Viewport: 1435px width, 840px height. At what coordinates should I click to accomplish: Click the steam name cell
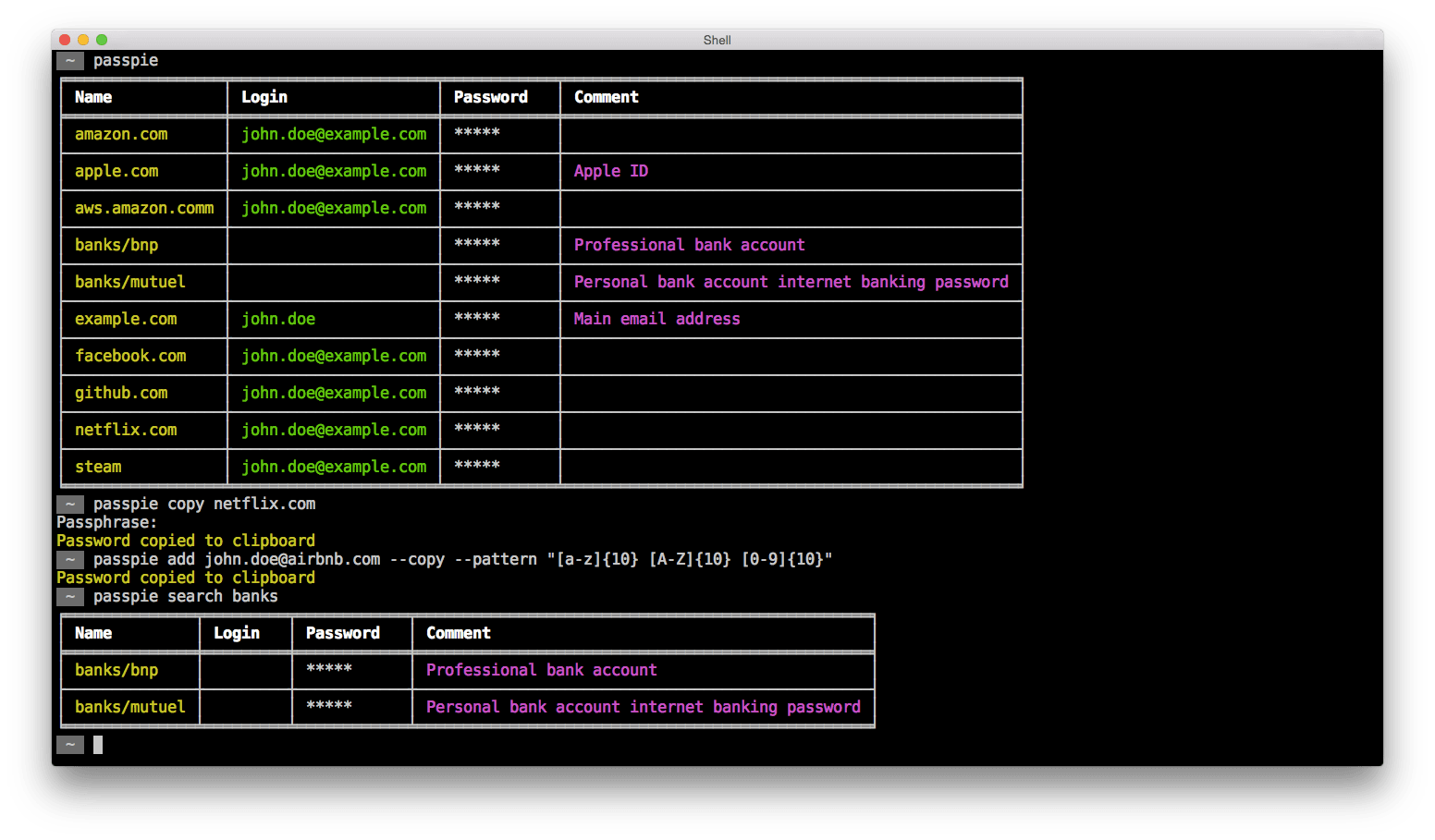point(98,467)
